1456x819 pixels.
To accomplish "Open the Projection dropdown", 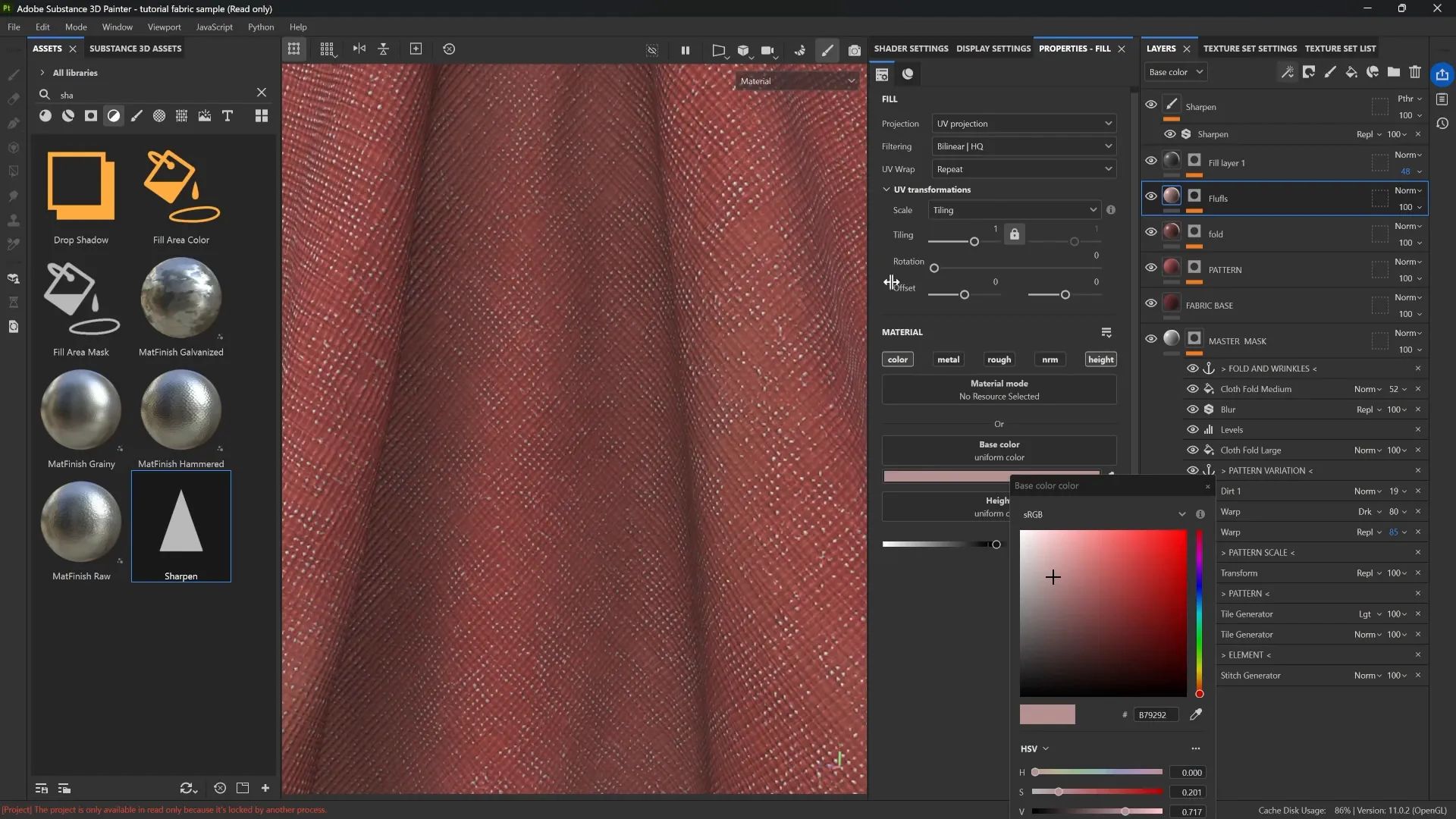I will (x=1024, y=124).
